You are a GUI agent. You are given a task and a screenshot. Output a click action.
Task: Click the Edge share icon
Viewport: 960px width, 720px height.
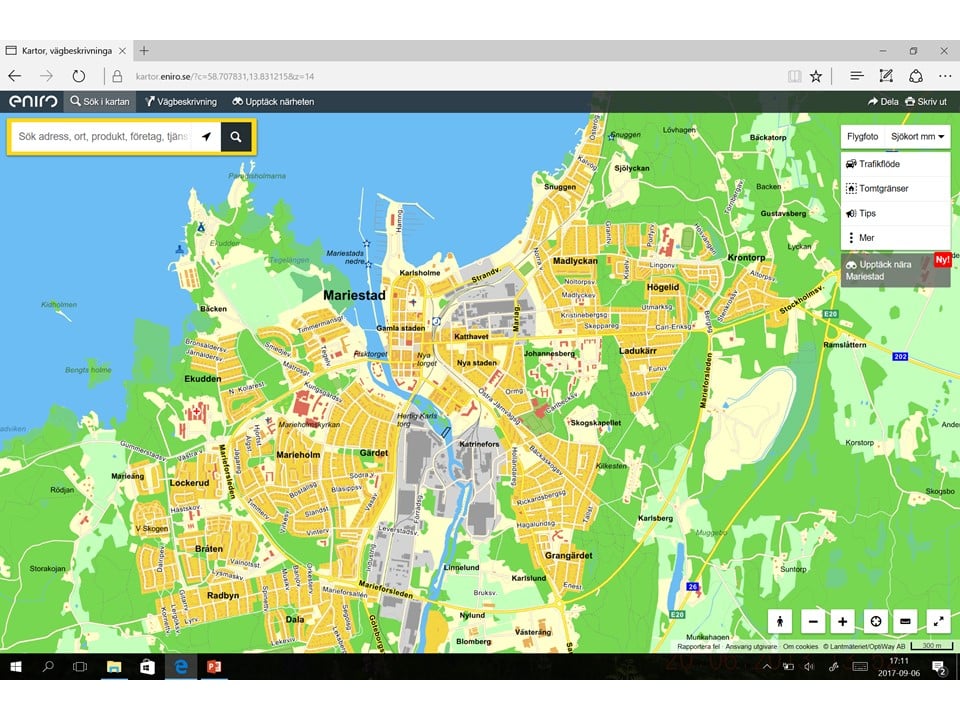tap(916, 77)
